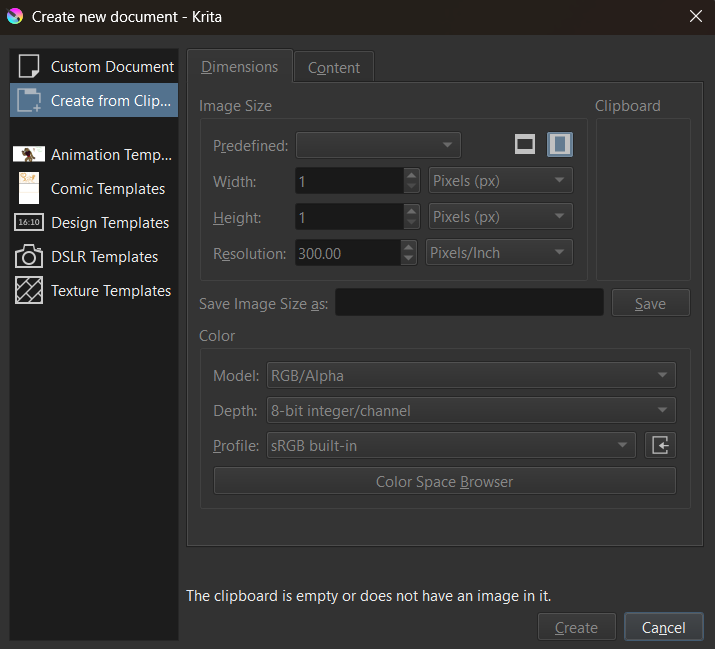715x649 pixels.
Task: Open the DSLR Templates camera icon
Action: tap(29, 257)
